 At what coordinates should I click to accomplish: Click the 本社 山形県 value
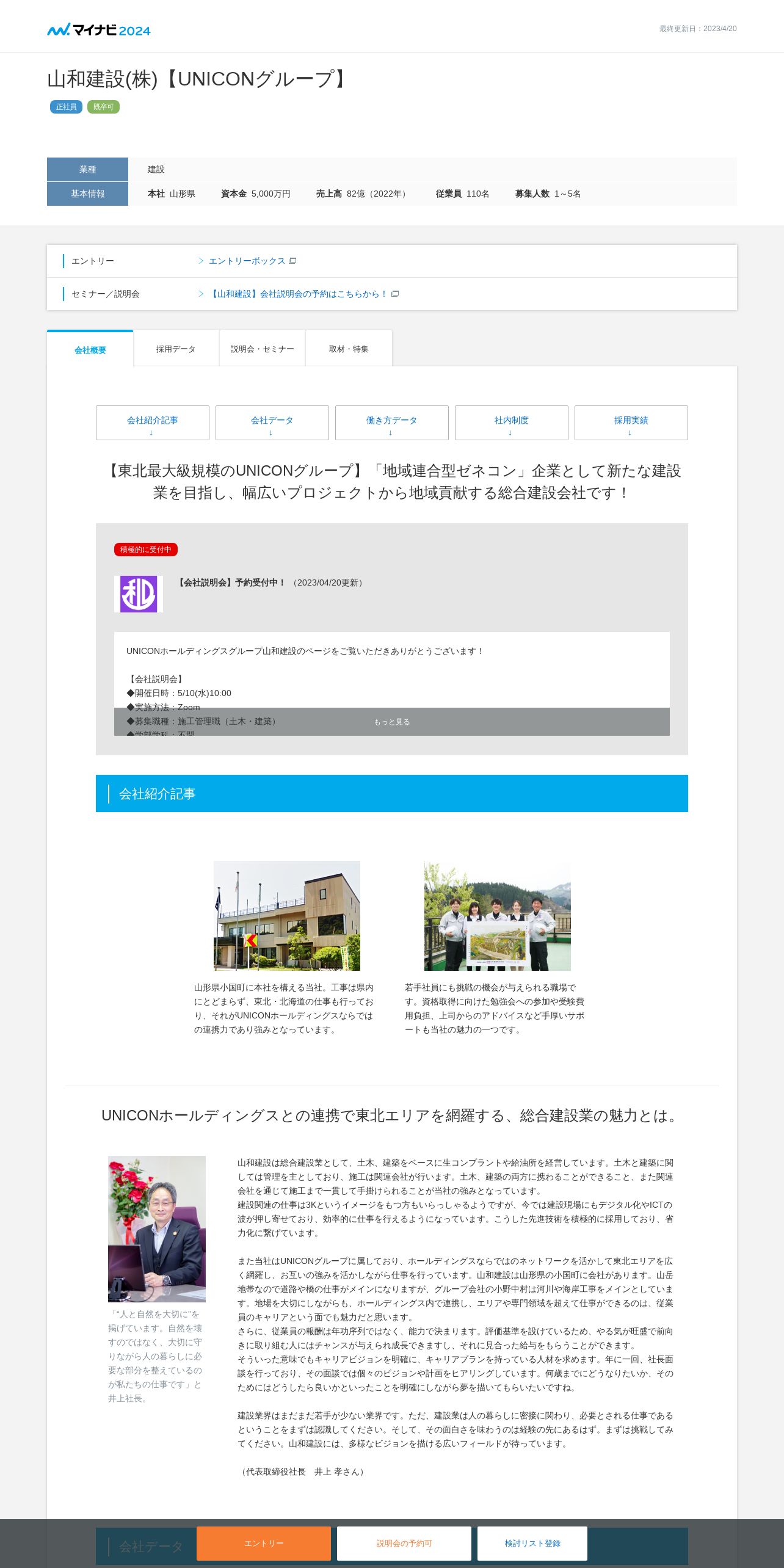point(172,194)
